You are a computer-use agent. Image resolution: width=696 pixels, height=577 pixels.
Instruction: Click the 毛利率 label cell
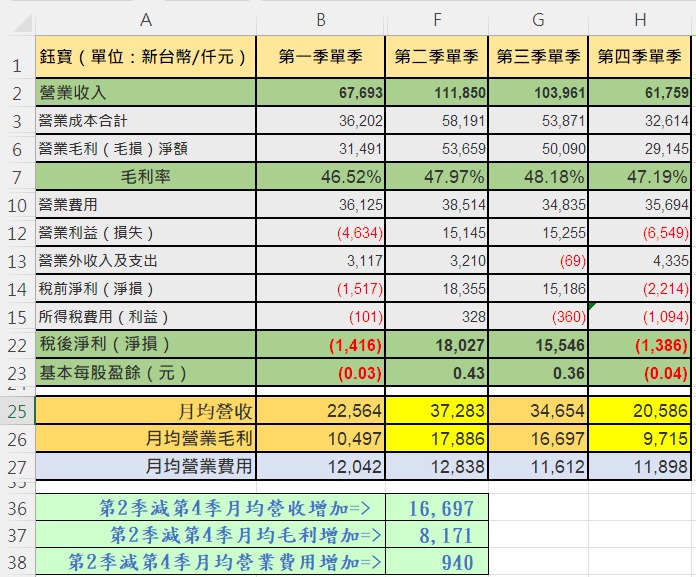[x=146, y=177]
